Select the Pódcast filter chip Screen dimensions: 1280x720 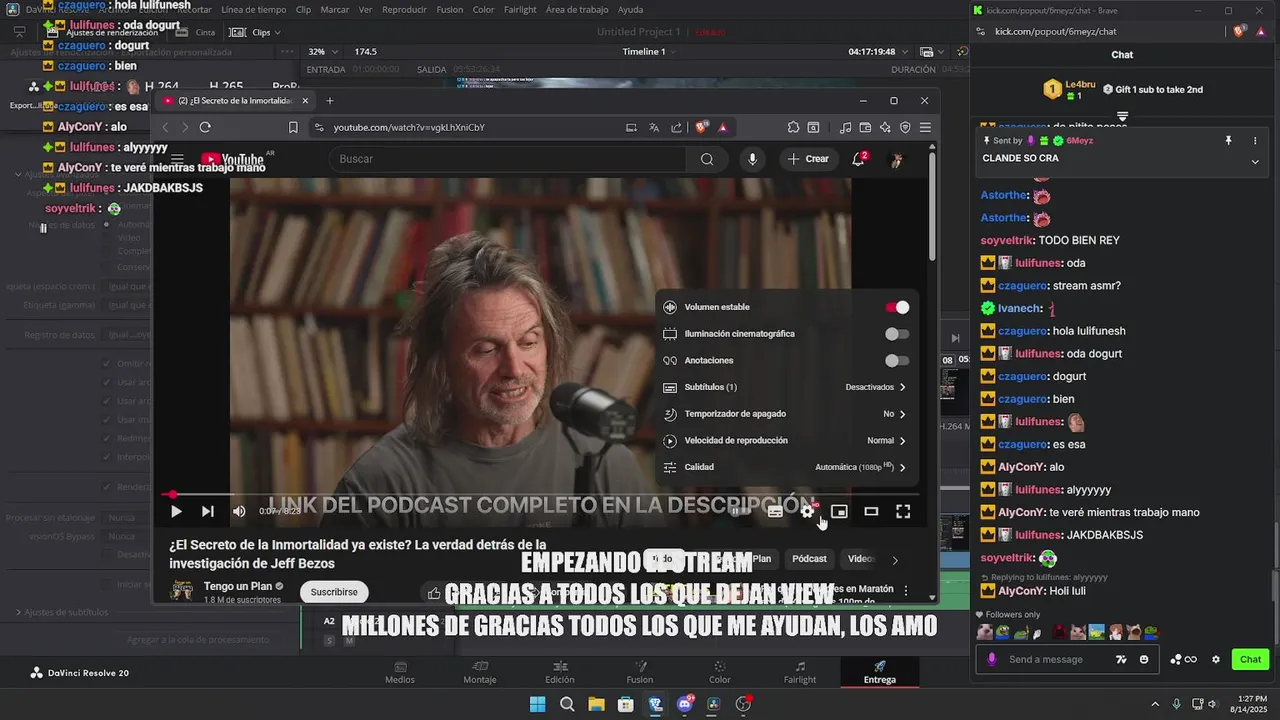[809, 559]
